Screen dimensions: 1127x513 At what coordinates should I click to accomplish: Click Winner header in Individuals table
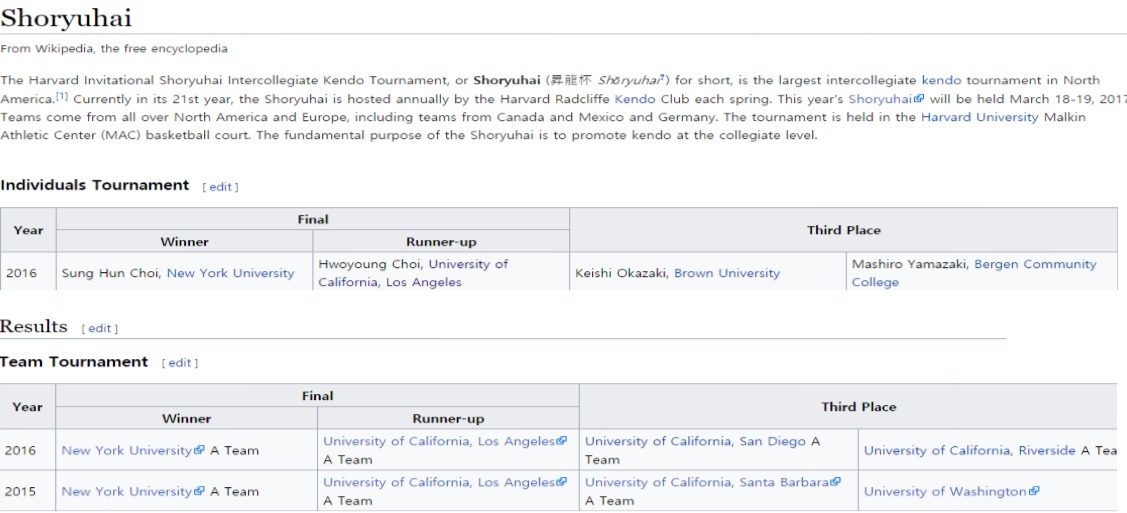(185, 241)
